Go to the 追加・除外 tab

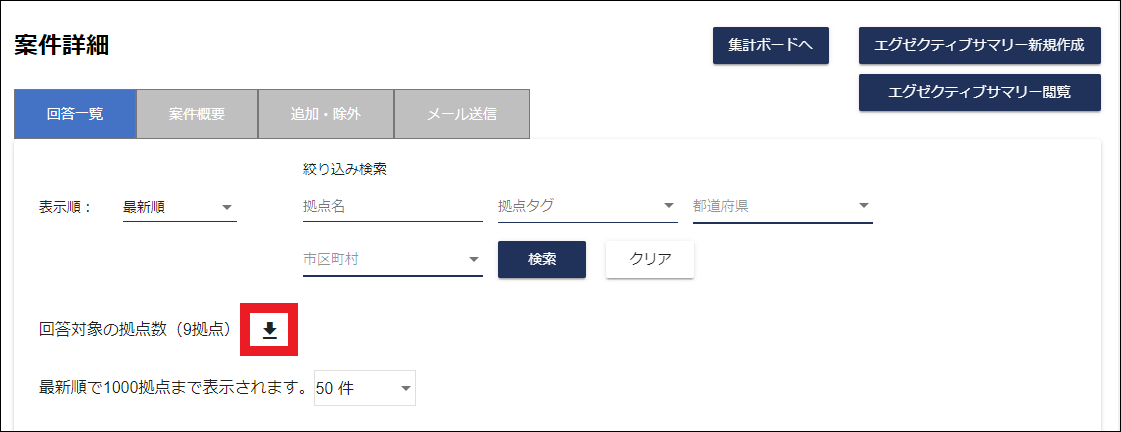coord(326,114)
